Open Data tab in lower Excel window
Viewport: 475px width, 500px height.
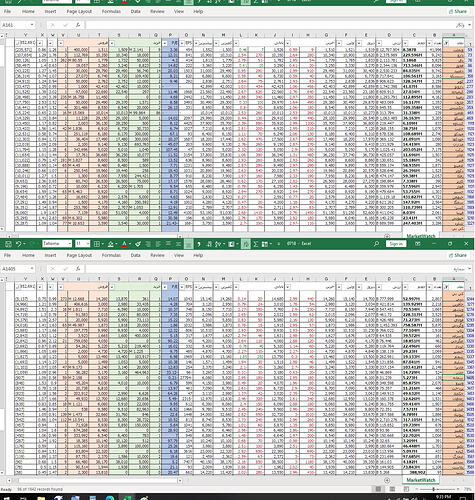135,255
